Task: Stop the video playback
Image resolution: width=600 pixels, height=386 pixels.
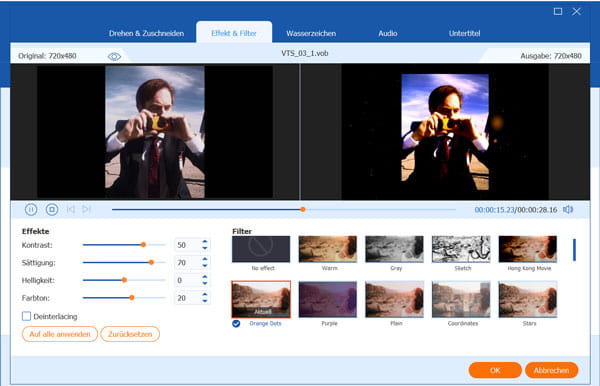Action: tap(52, 209)
